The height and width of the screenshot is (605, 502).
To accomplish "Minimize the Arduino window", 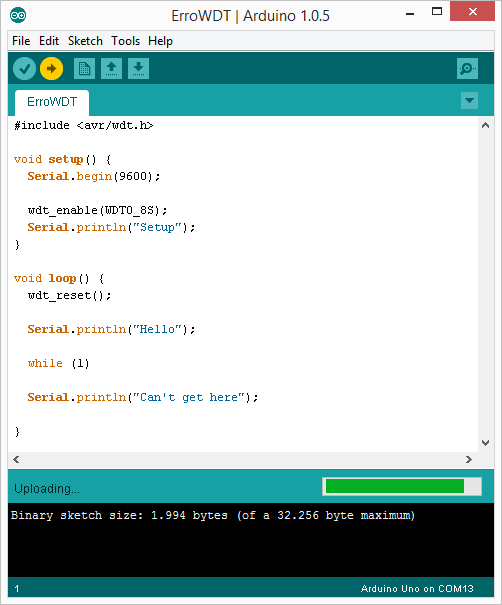I will pyautogui.click(x=410, y=12).
